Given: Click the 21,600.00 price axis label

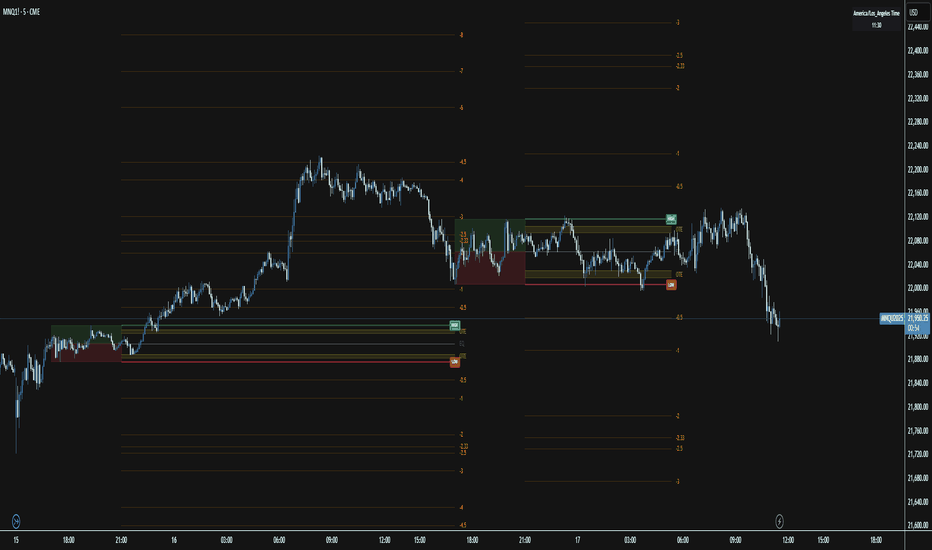Looking at the screenshot, I should [x=918, y=526].
